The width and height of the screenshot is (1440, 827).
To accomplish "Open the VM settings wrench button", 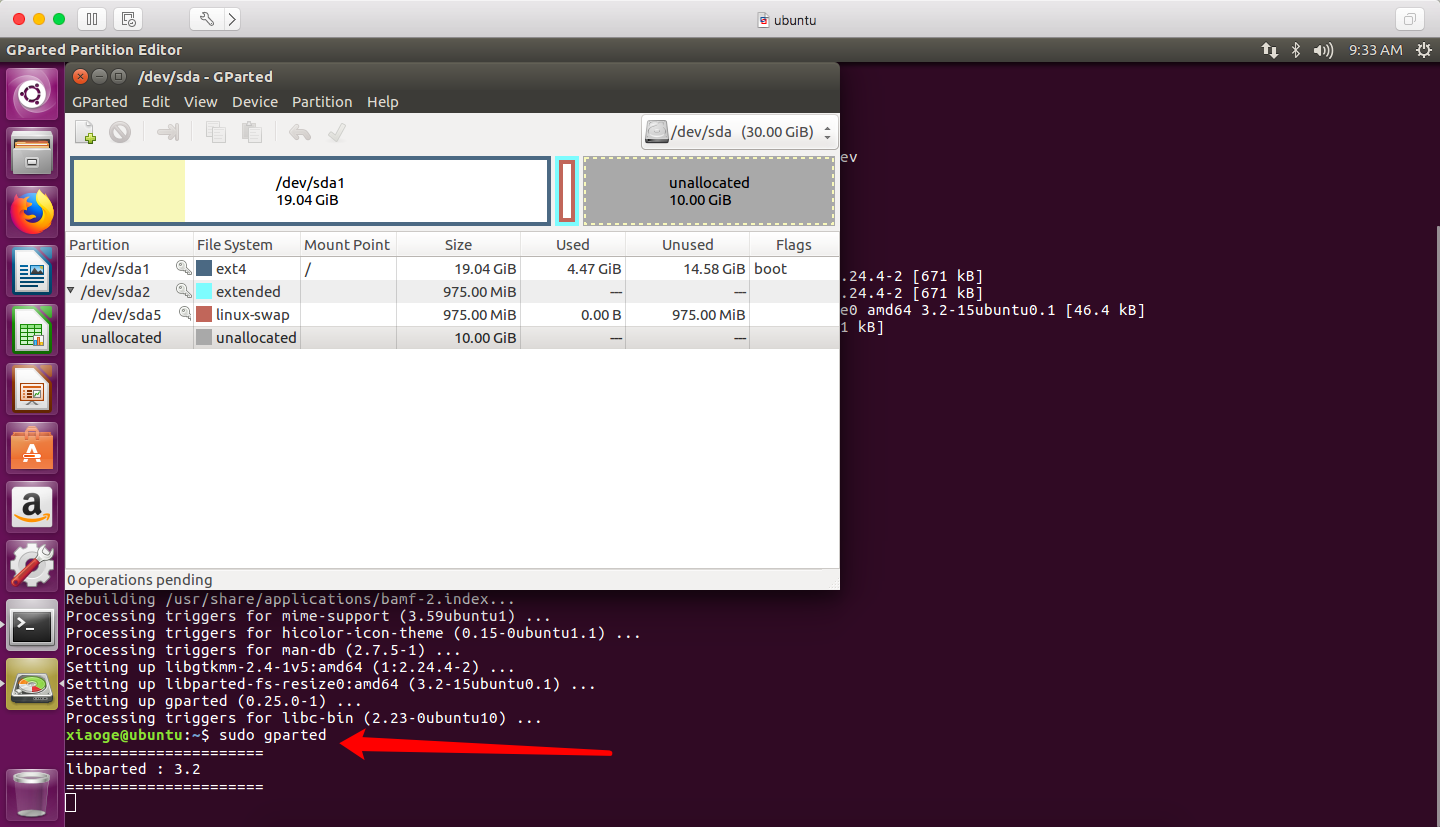I will [x=206, y=19].
